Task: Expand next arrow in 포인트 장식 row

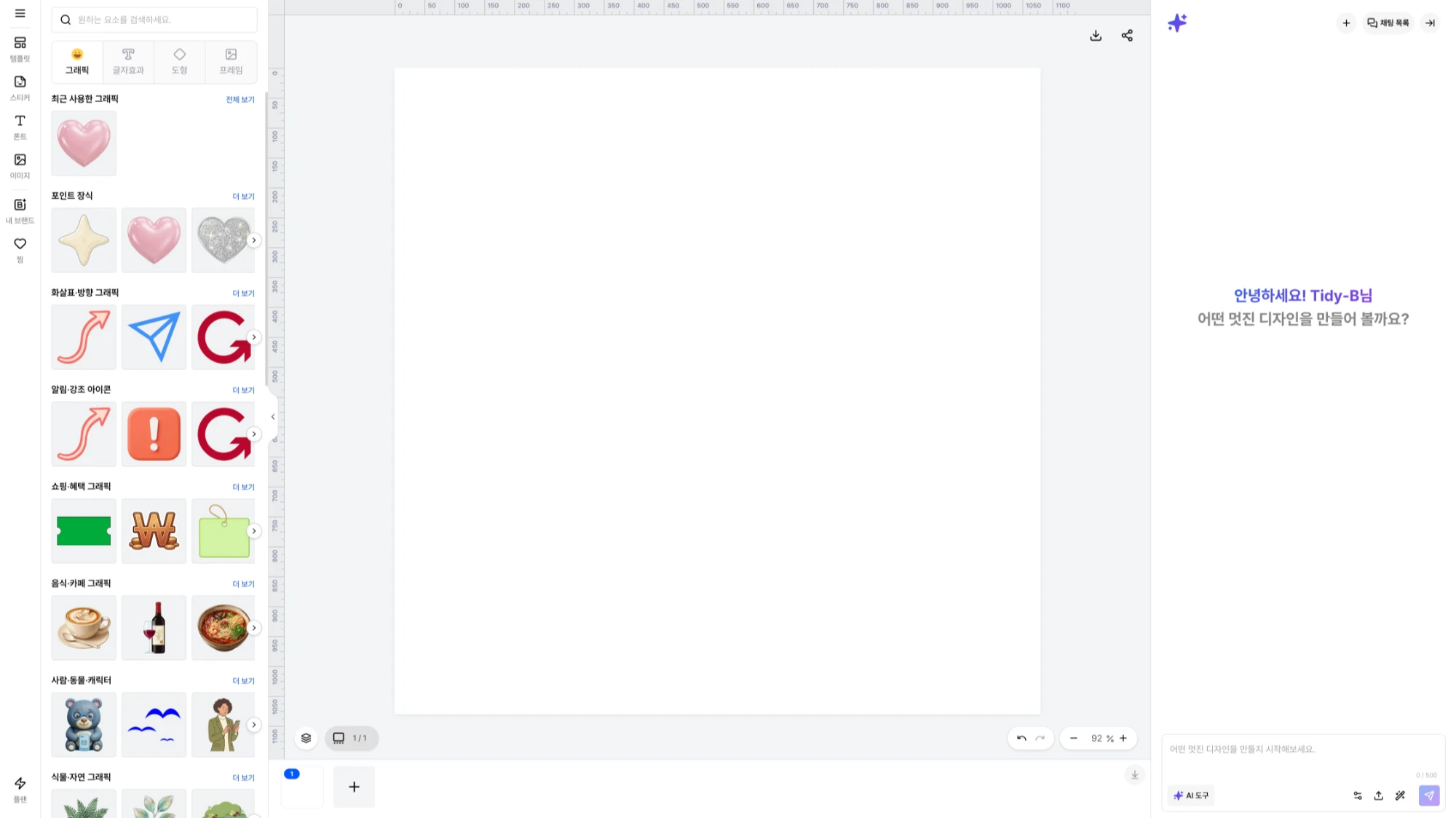Action: 253,240
